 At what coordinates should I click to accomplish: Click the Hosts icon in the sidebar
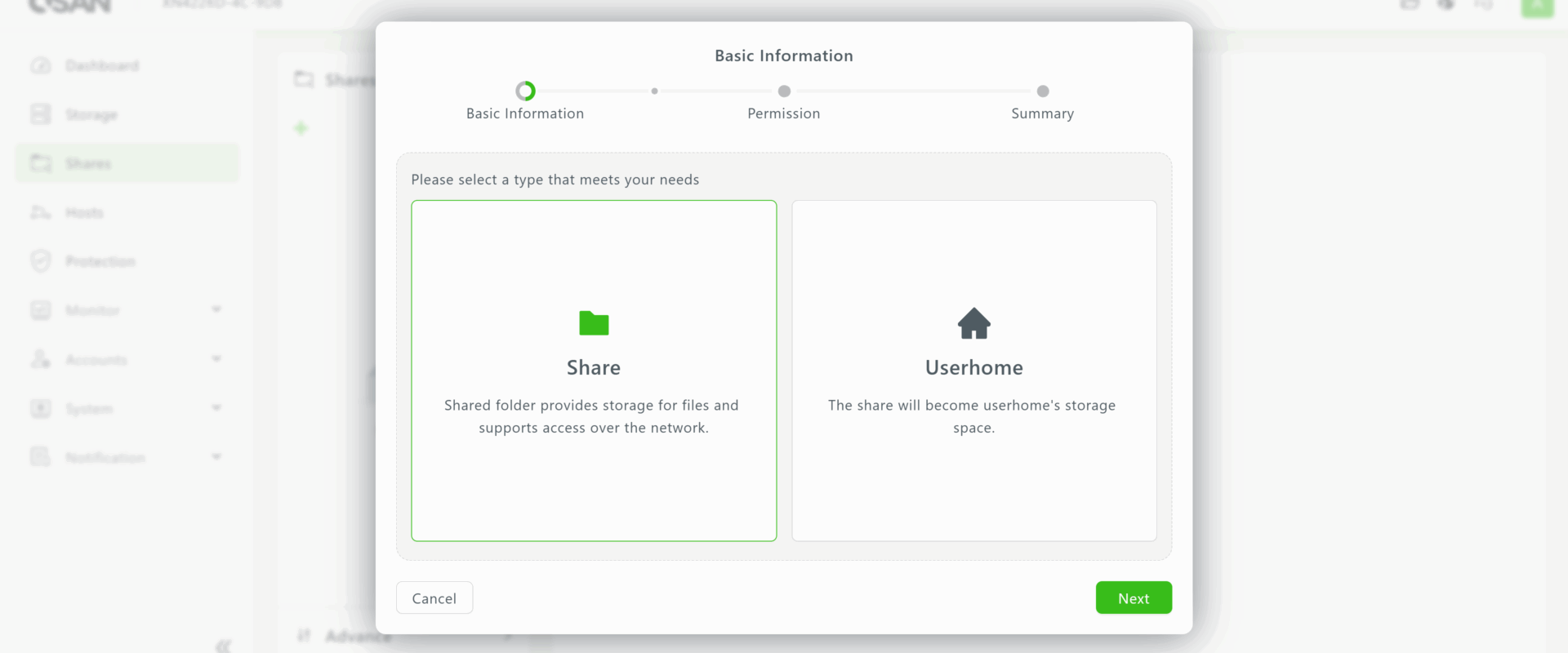tap(41, 212)
